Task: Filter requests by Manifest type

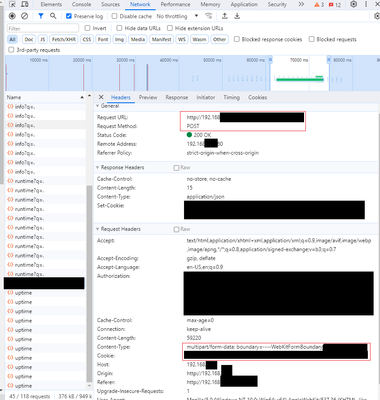Action: point(161,39)
